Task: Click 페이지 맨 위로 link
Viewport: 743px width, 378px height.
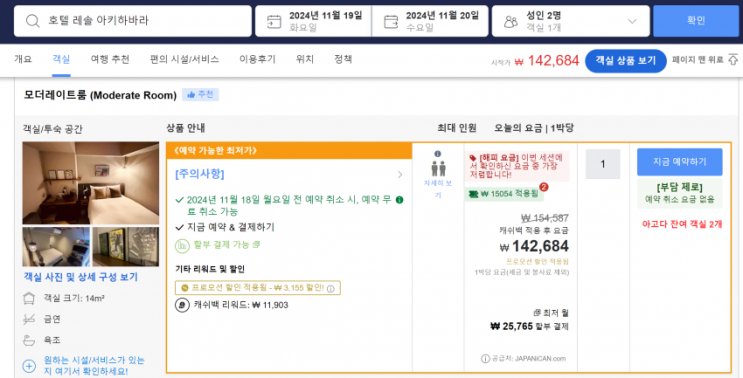Action: tap(698, 60)
